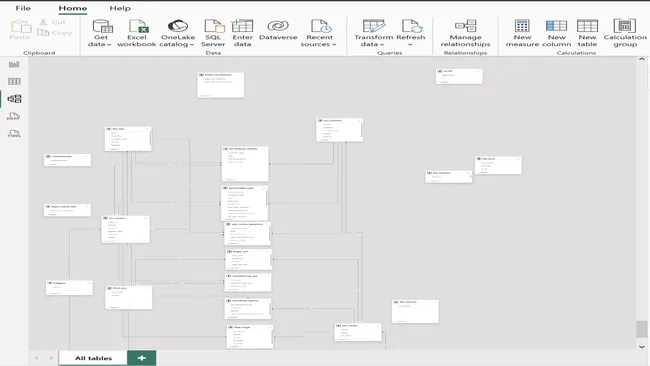Click the vertical scrollbar down arrow

click(642, 347)
